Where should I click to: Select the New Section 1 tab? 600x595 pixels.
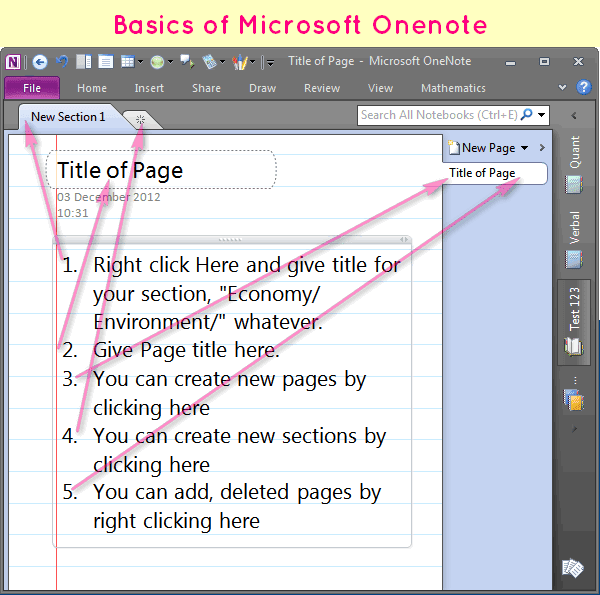68,117
